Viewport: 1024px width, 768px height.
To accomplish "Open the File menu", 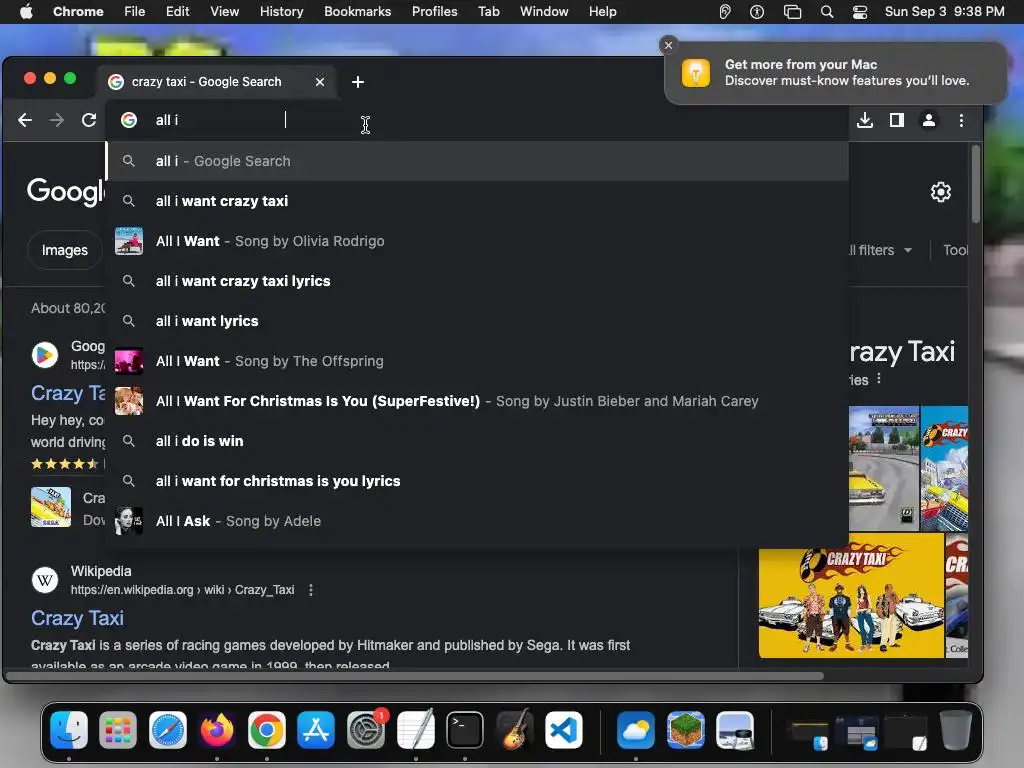I will click(135, 12).
